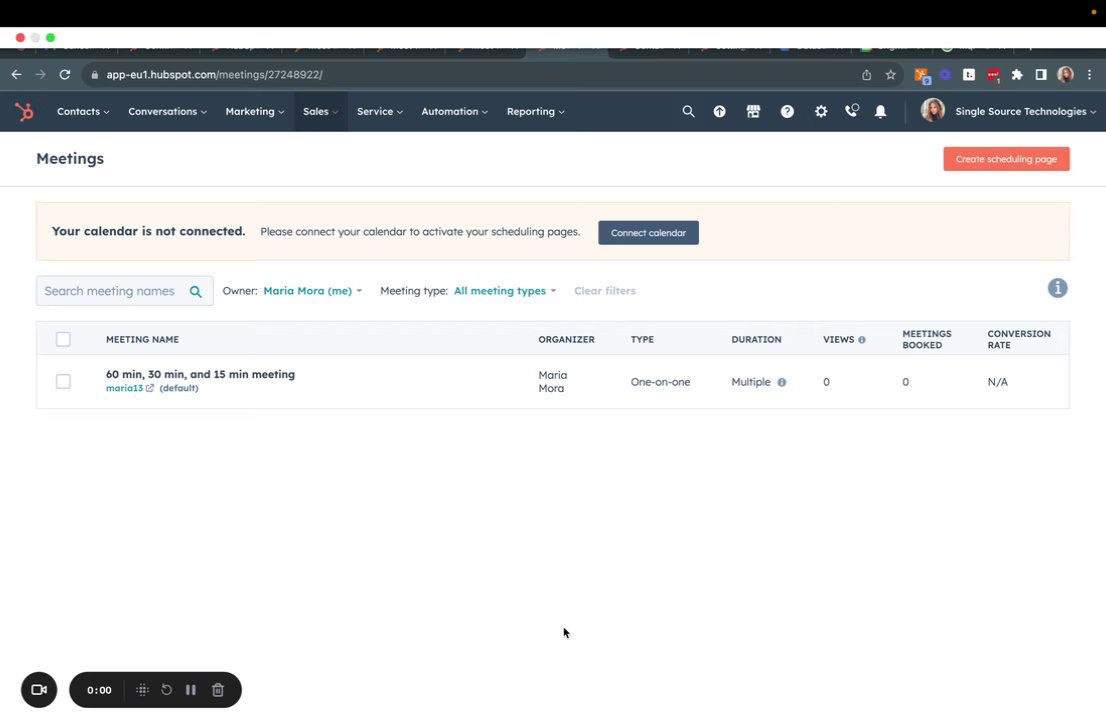The height and width of the screenshot is (720, 1106).
Task: Click the N/A conversion rate cell
Action: point(997,382)
